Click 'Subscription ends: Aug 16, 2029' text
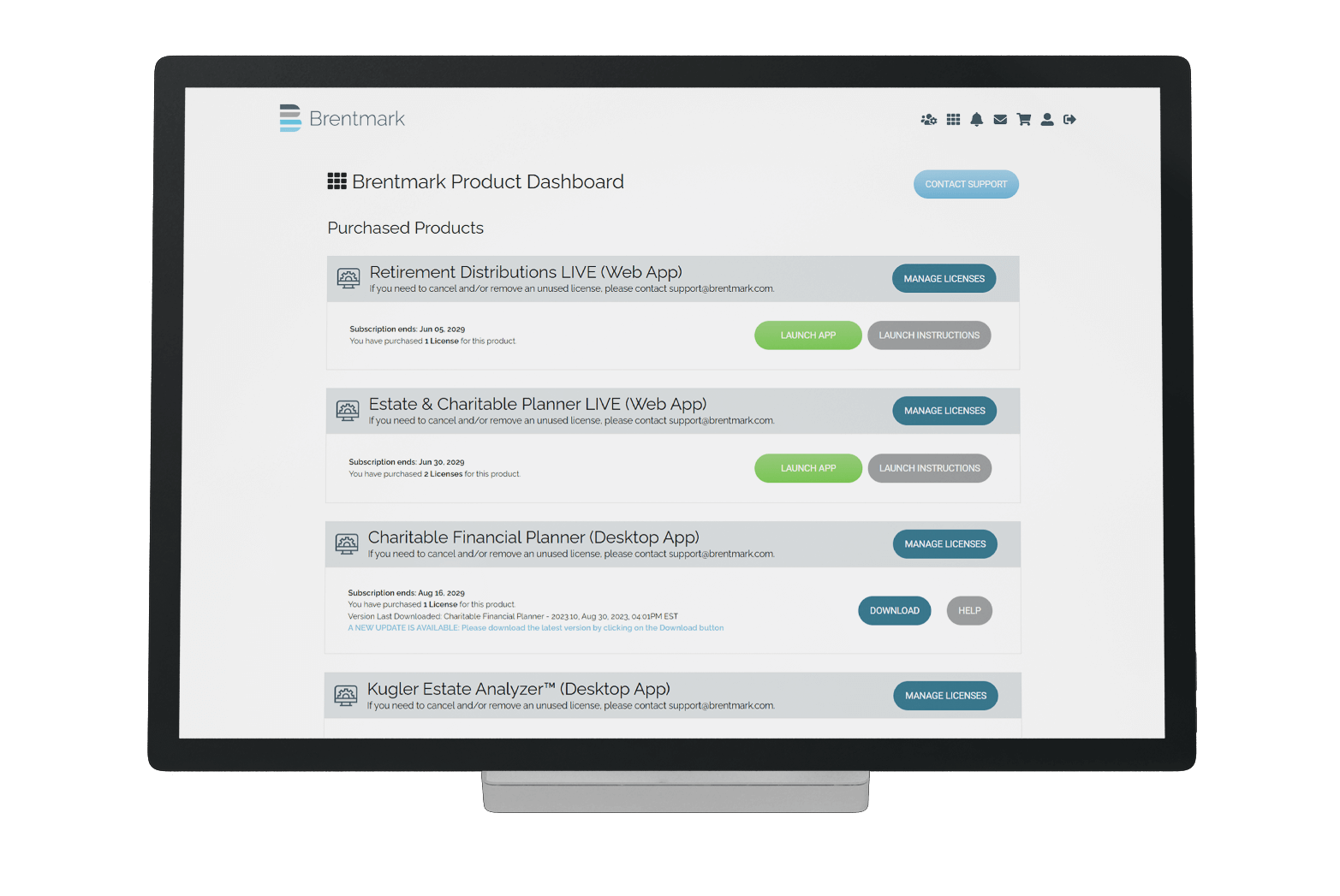This screenshot has height=896, width=1340. (407, 593)
